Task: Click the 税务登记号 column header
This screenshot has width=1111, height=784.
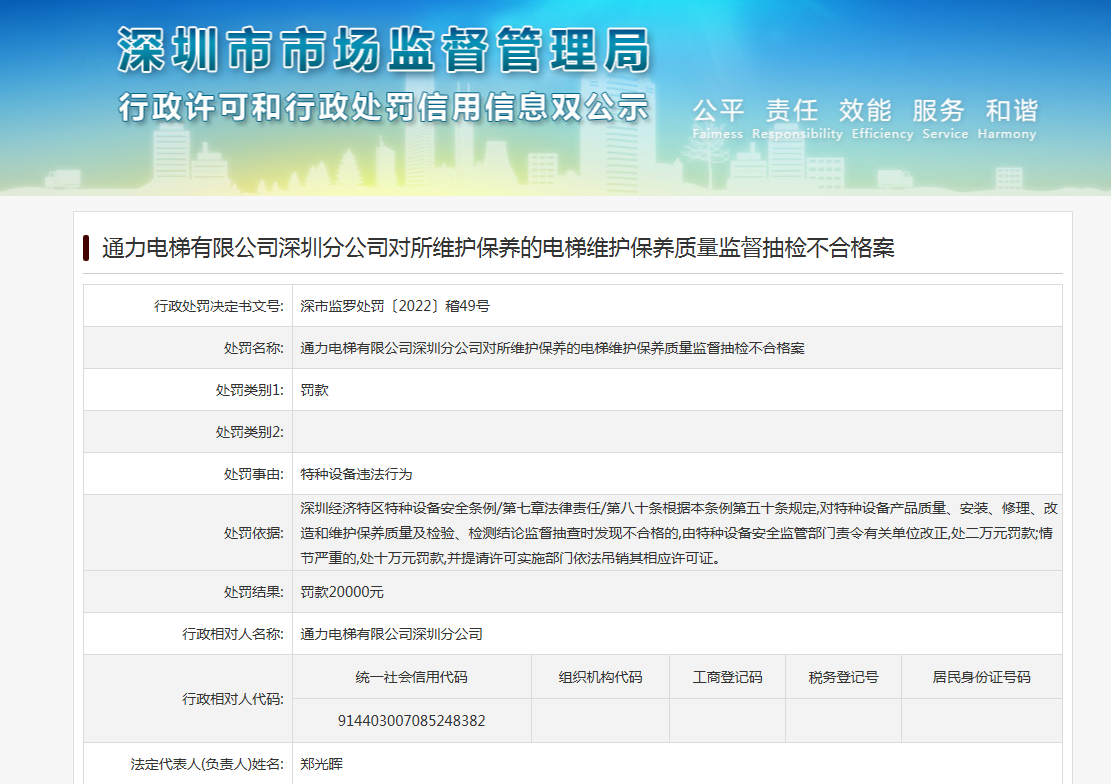Action: click(843, 677)
